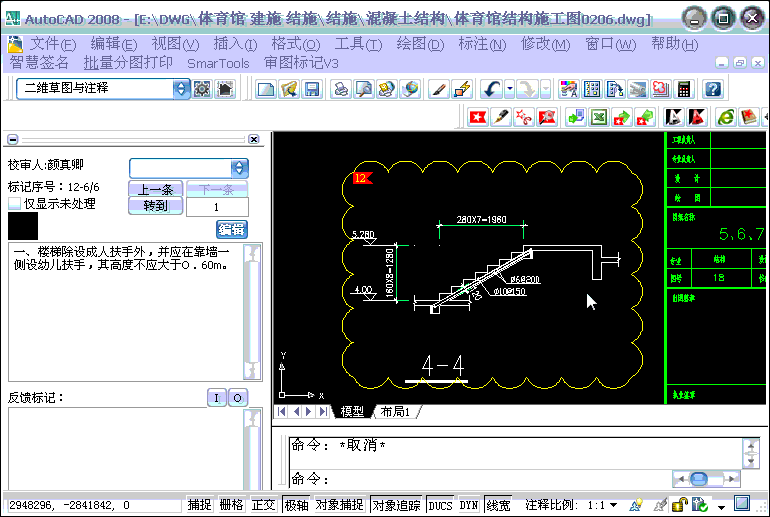Toggle 正交 ortho mode in status bar

(x=263, y=505)
